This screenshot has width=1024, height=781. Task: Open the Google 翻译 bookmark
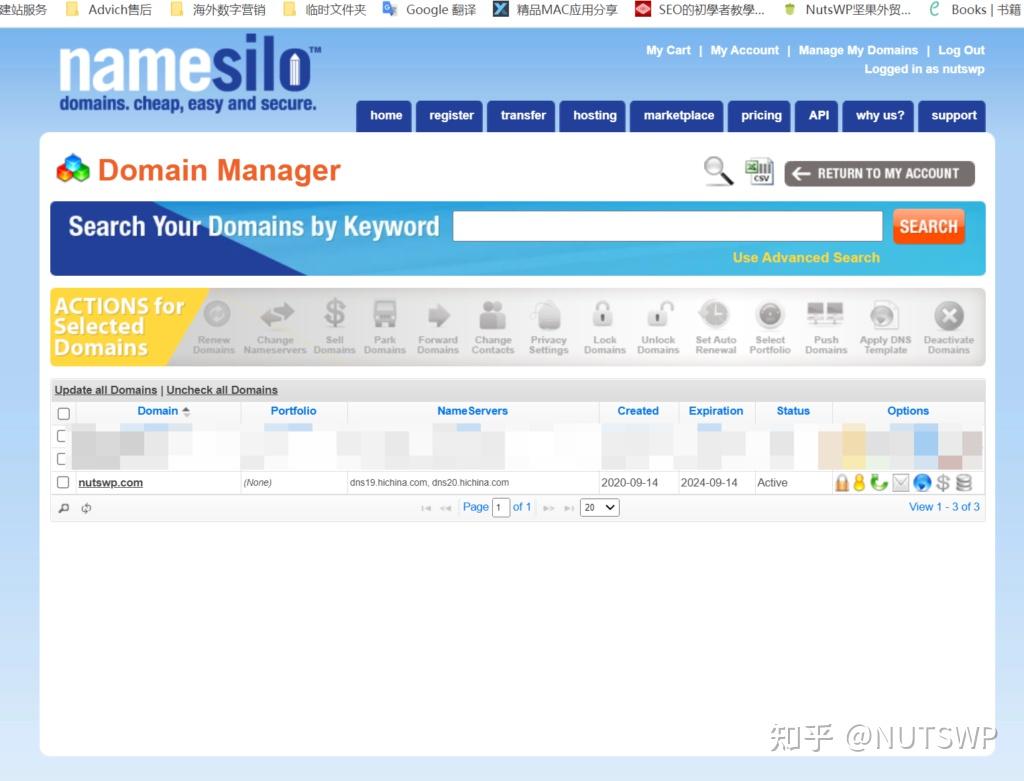[429, 10]
